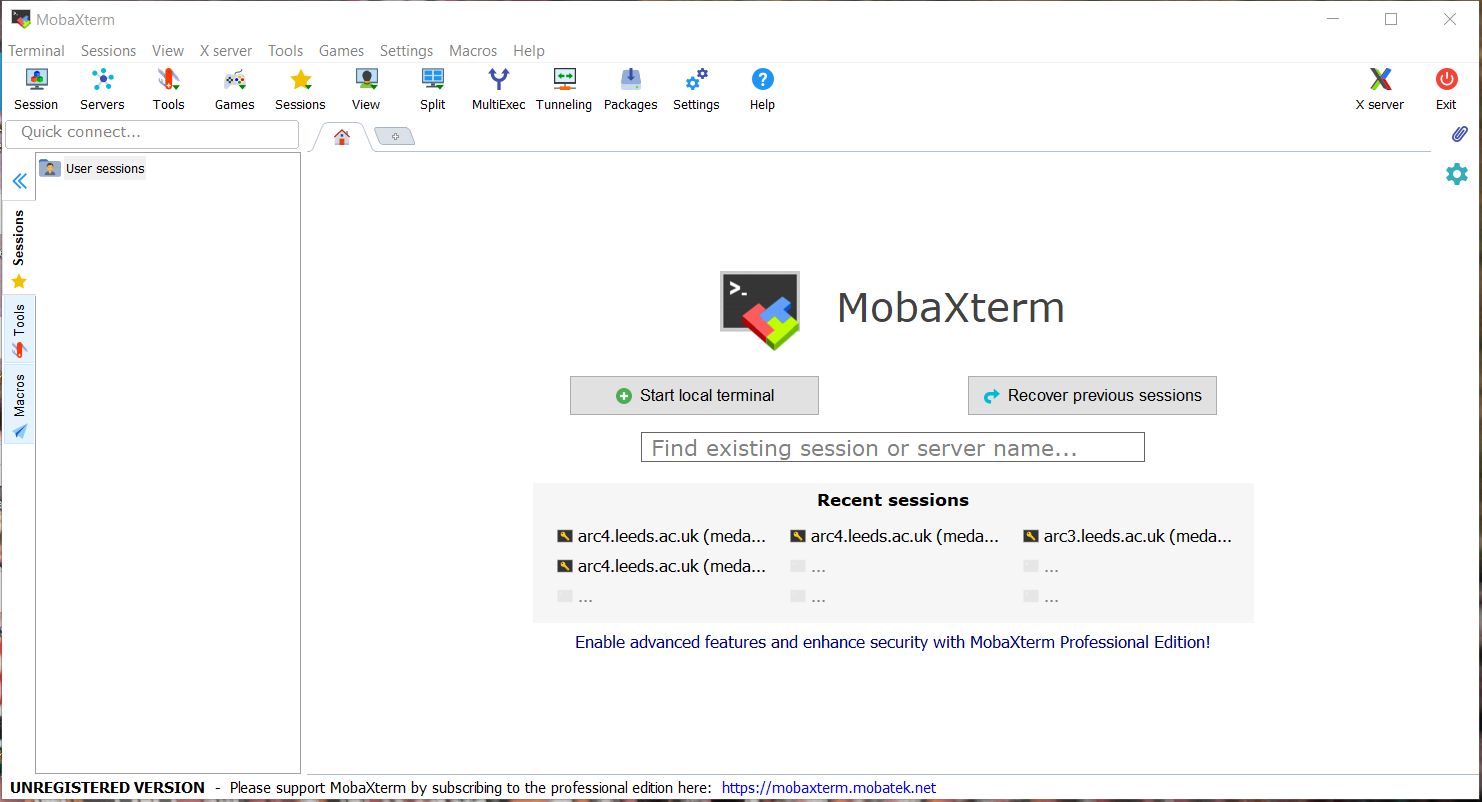This screenshot has height=802, width=1482.
Task: Open first-row middle arc4.leeds.ac.uk recent session
Action: pos(894,536)
